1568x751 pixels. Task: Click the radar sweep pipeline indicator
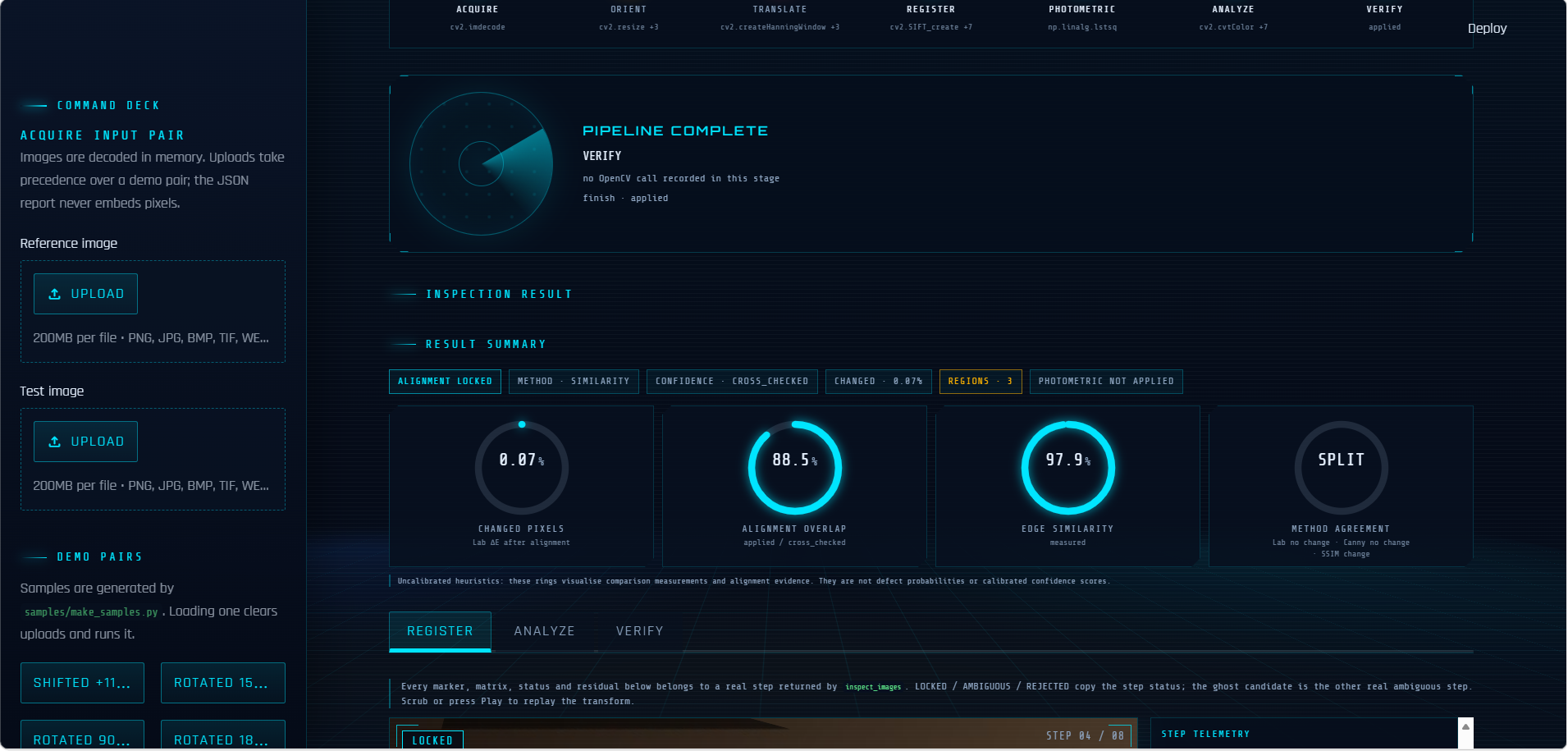coord(481,164)
